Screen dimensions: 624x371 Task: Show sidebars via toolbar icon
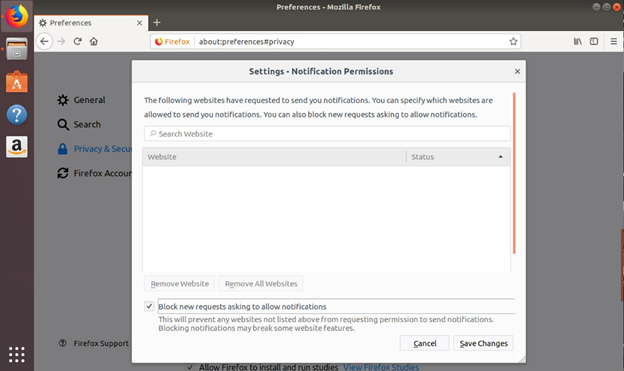594,41
